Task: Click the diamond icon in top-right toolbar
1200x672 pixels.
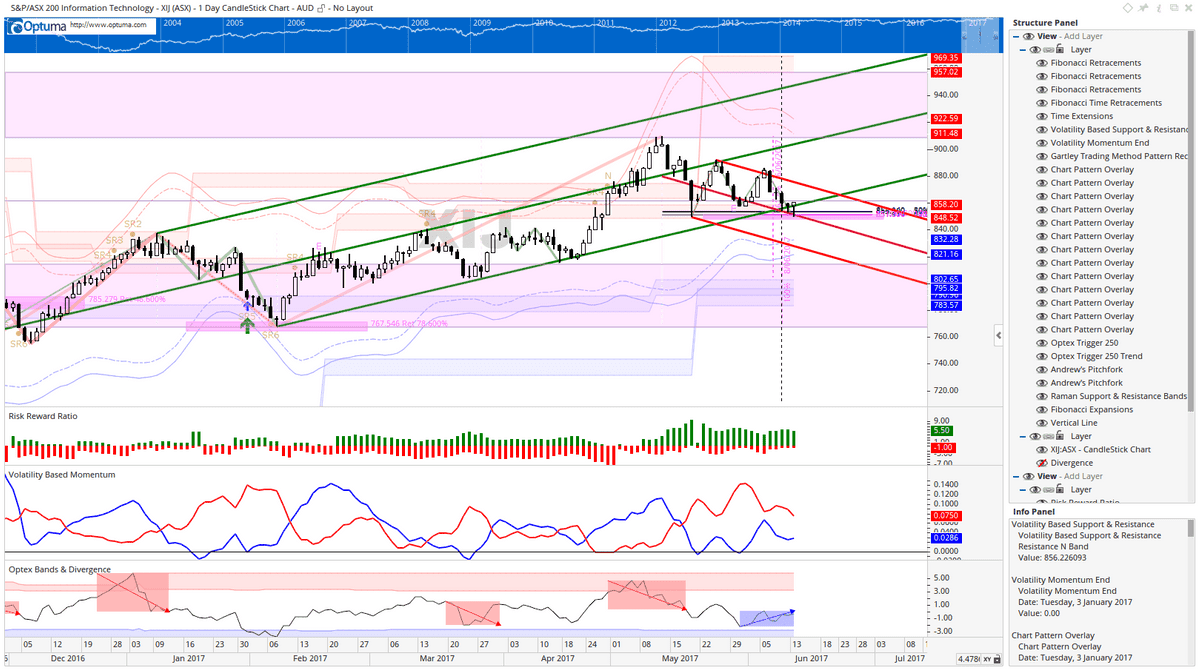Action: point(1128,8)
